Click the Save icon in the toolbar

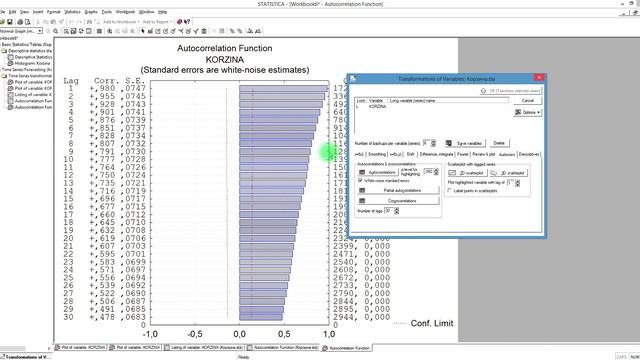[x=10, y=22]
